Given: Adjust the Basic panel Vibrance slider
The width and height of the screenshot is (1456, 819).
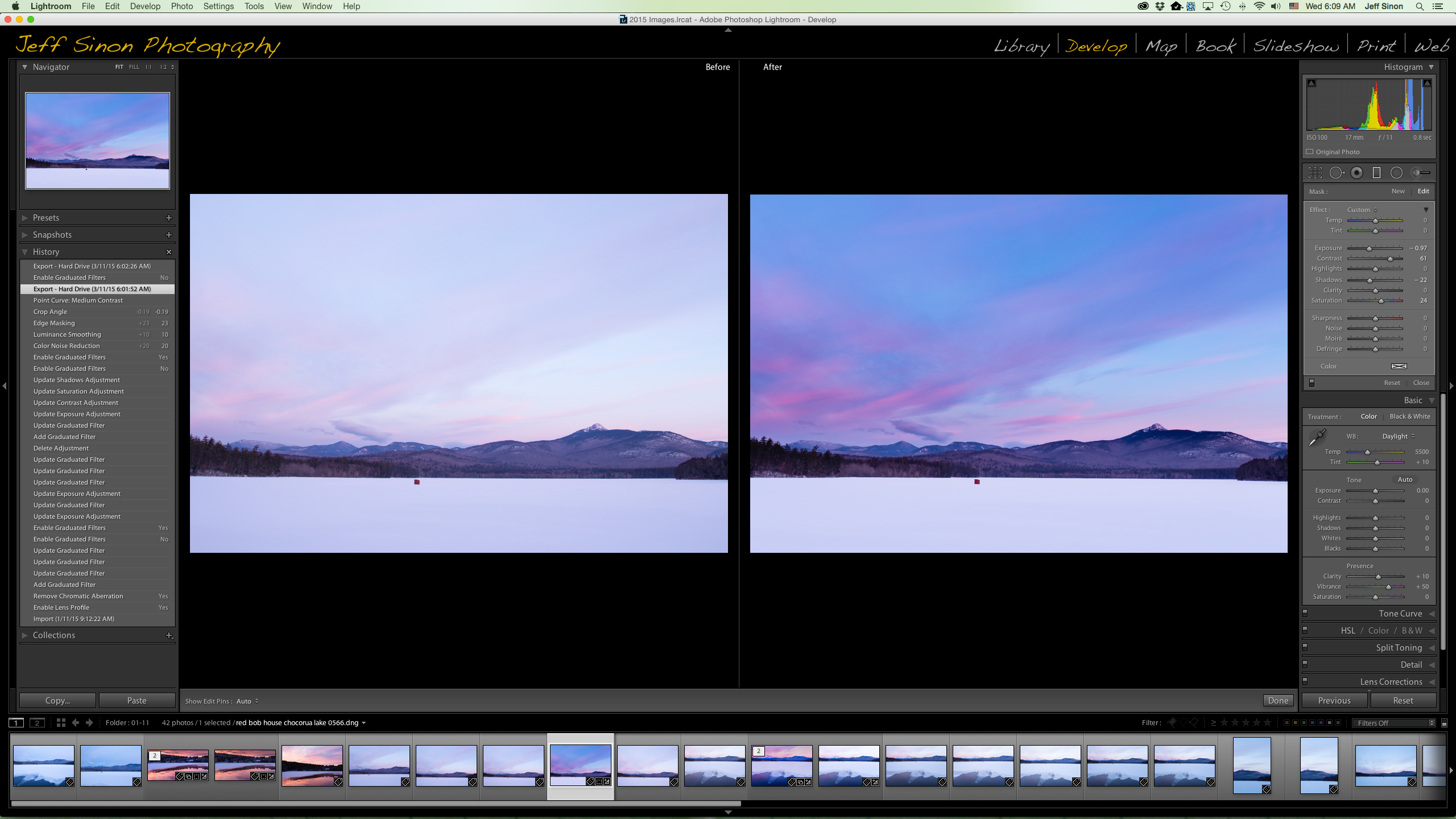Looking at the screenshot, I should coord(1388,587).
